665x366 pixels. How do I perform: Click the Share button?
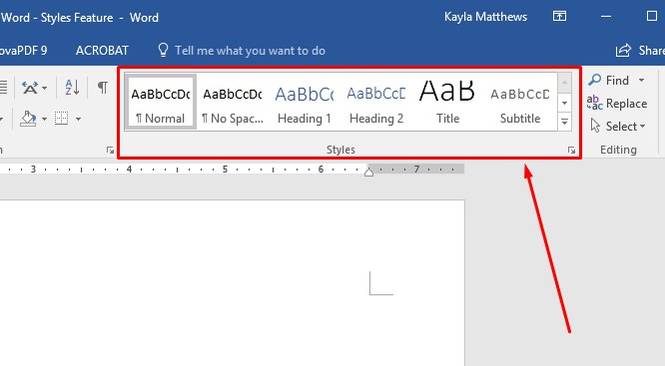point(640,50)
